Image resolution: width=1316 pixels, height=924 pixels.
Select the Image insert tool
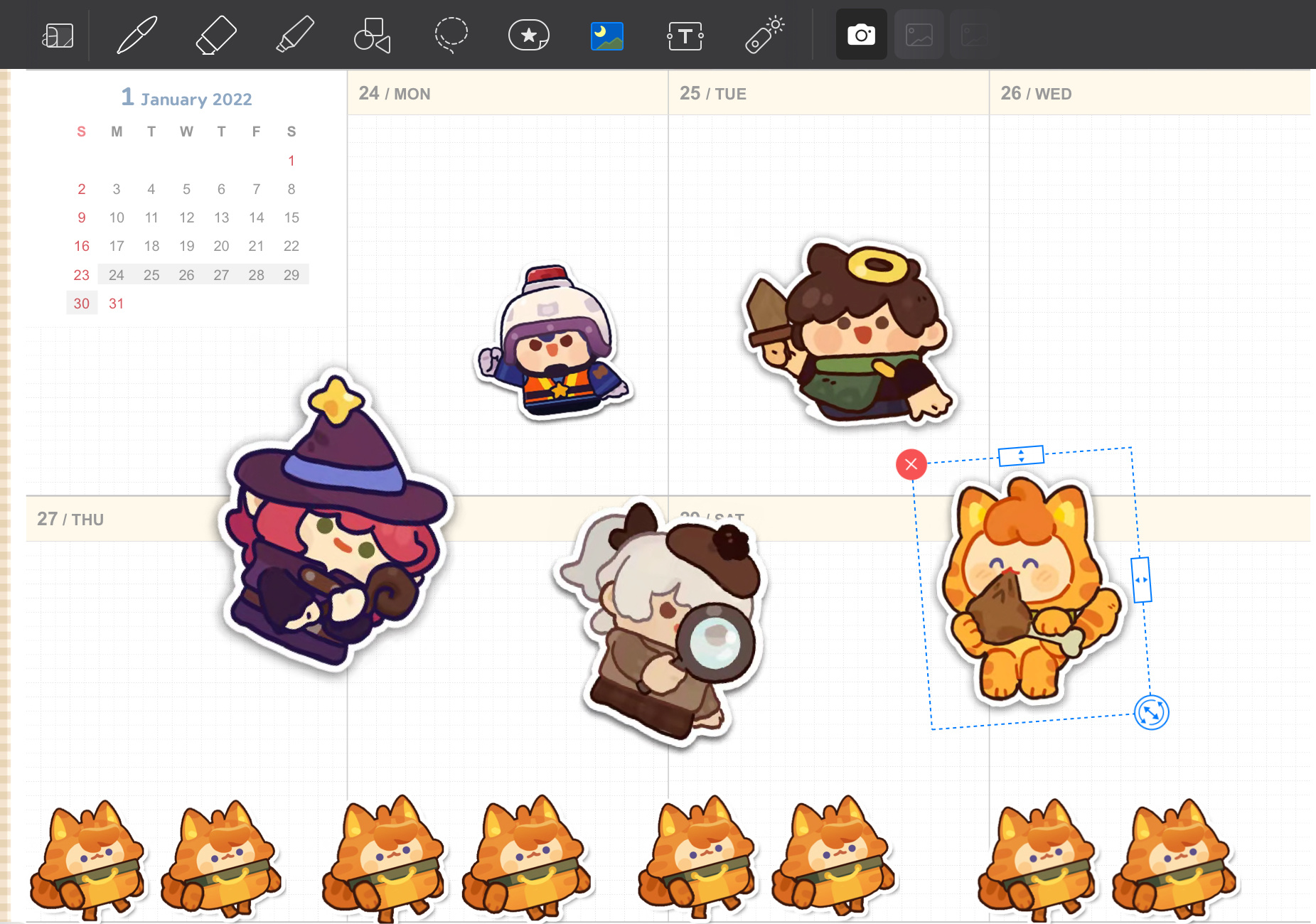[607, 36]
